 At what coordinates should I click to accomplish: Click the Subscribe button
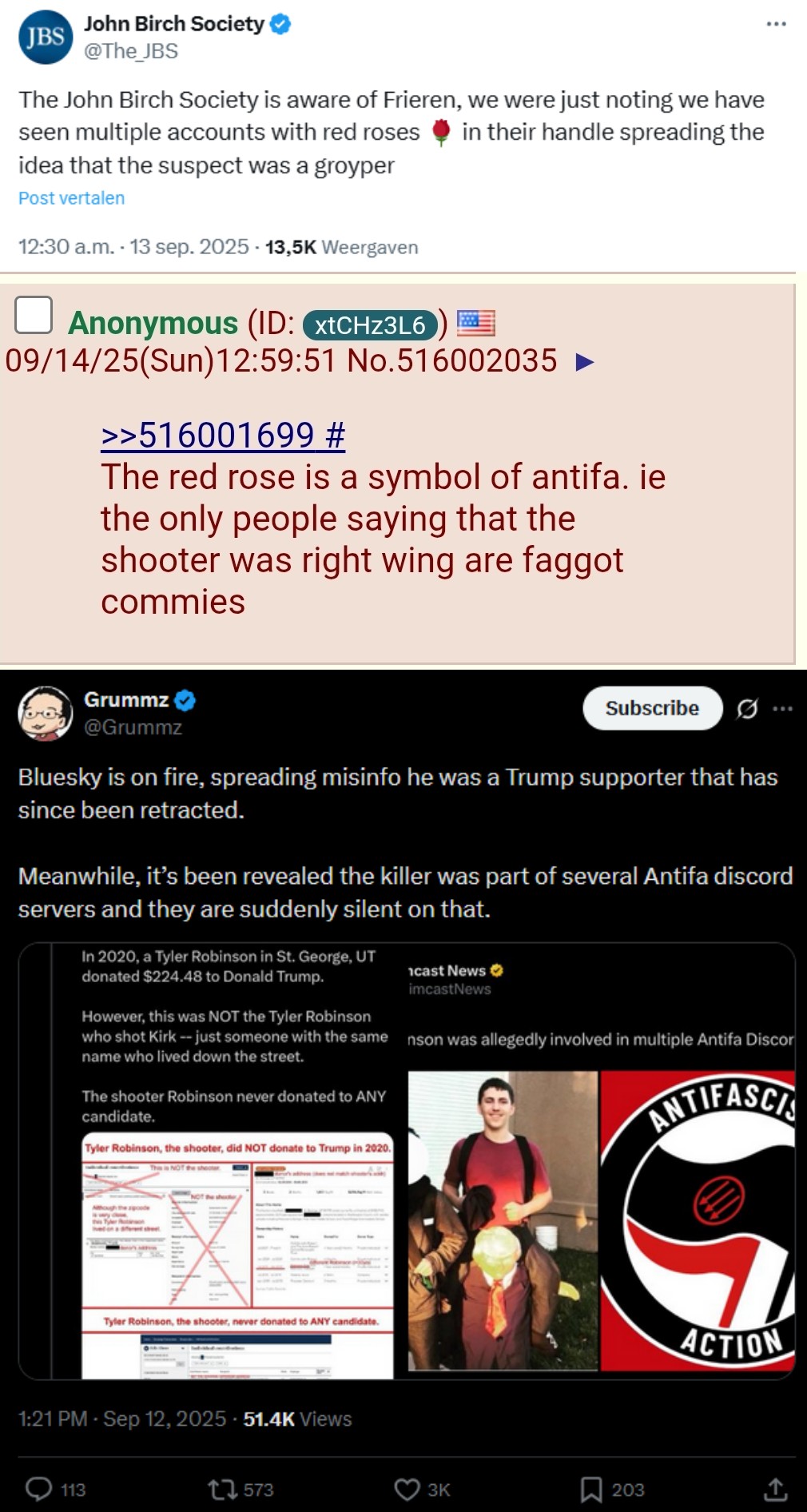652,708
